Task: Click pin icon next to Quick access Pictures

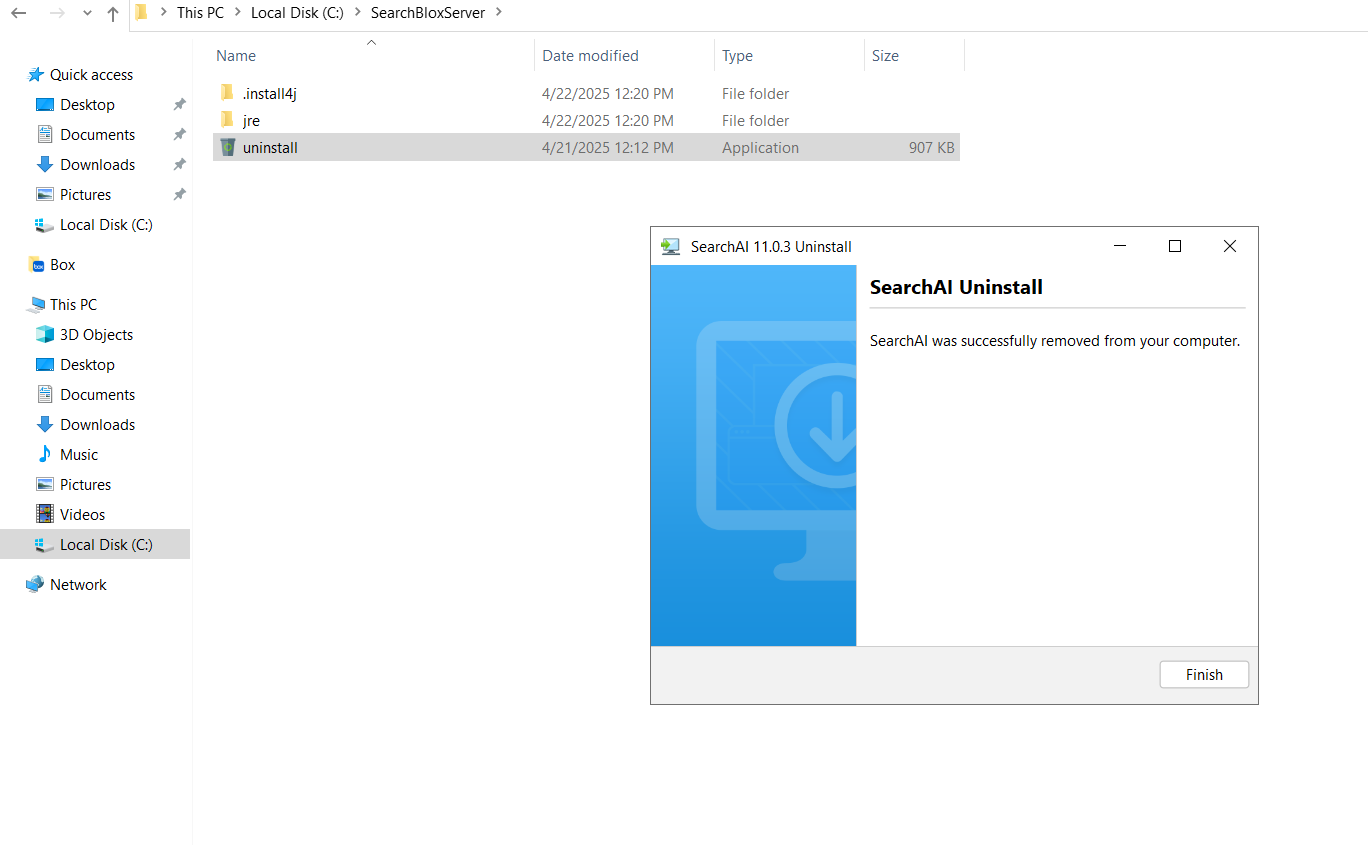Action: coord(179,195)
